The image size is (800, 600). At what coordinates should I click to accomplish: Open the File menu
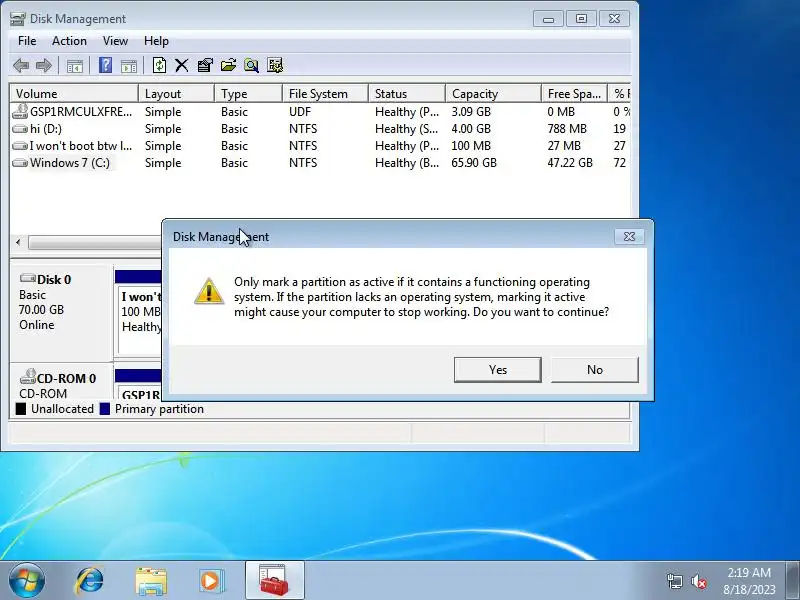click(27, 41)
